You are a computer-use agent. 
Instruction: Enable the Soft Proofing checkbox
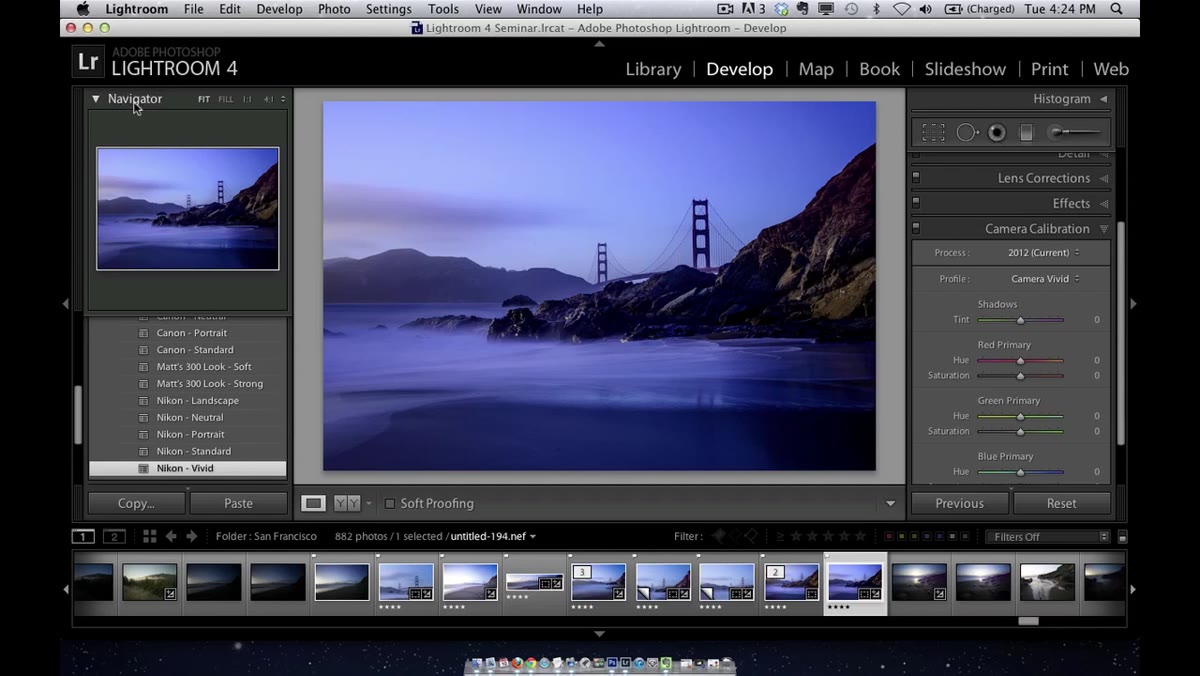[390, 503]
